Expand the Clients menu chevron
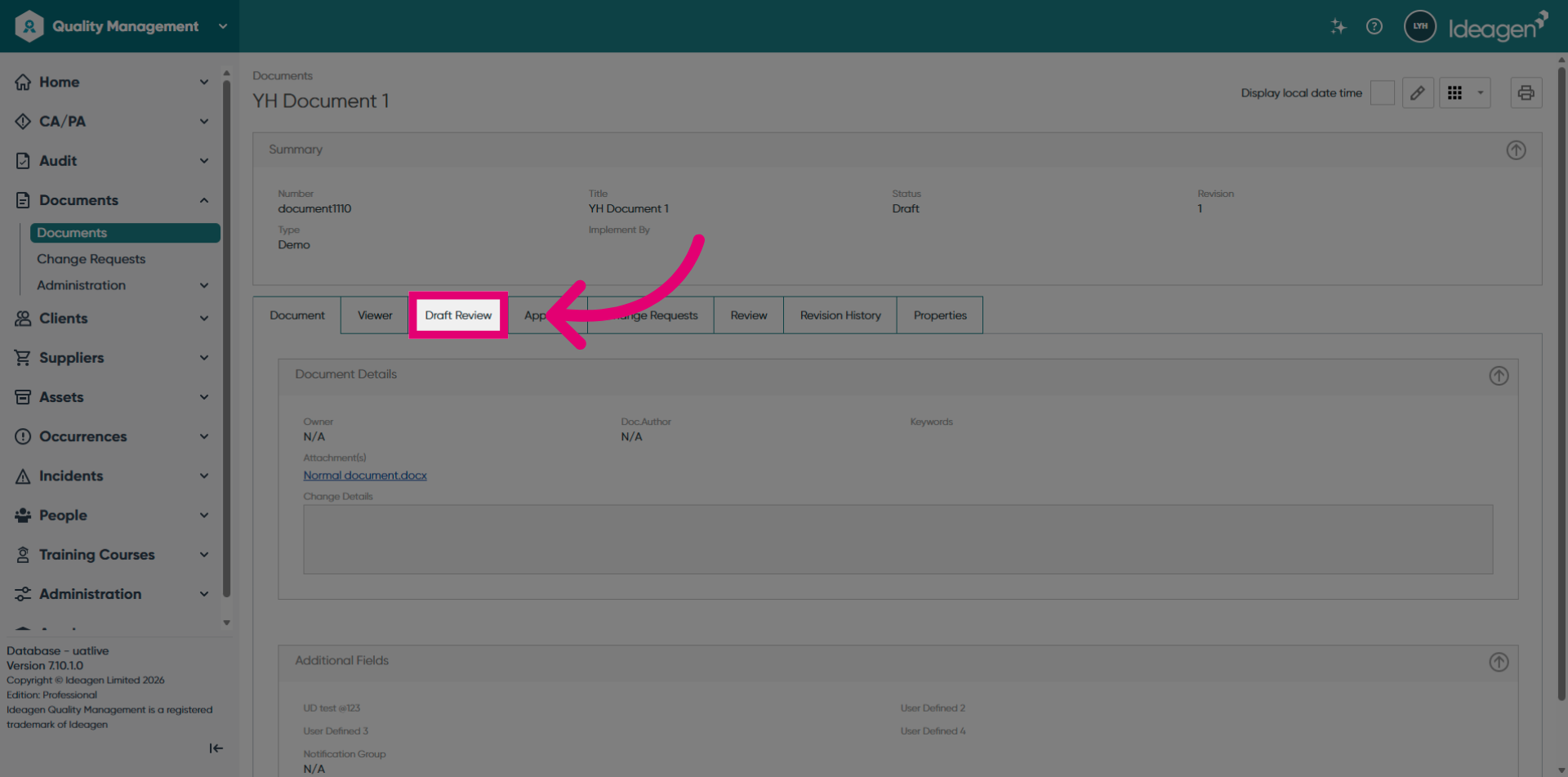1568x777 pixels. (x=204, y=319)
